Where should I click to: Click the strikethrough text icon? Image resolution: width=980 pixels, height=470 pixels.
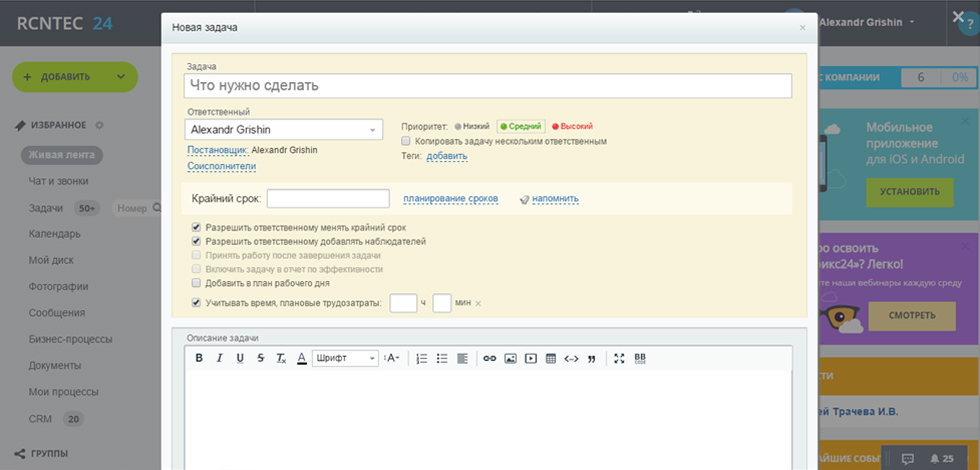(x=260, y=358)
